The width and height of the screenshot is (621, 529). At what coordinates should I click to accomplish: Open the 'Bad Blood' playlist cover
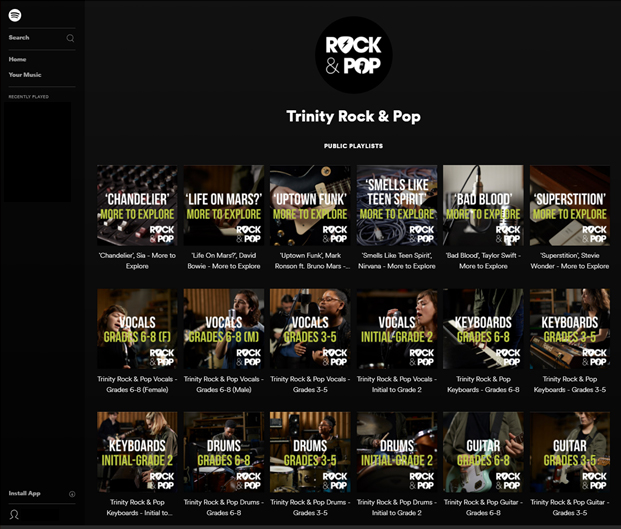[483, 206]
